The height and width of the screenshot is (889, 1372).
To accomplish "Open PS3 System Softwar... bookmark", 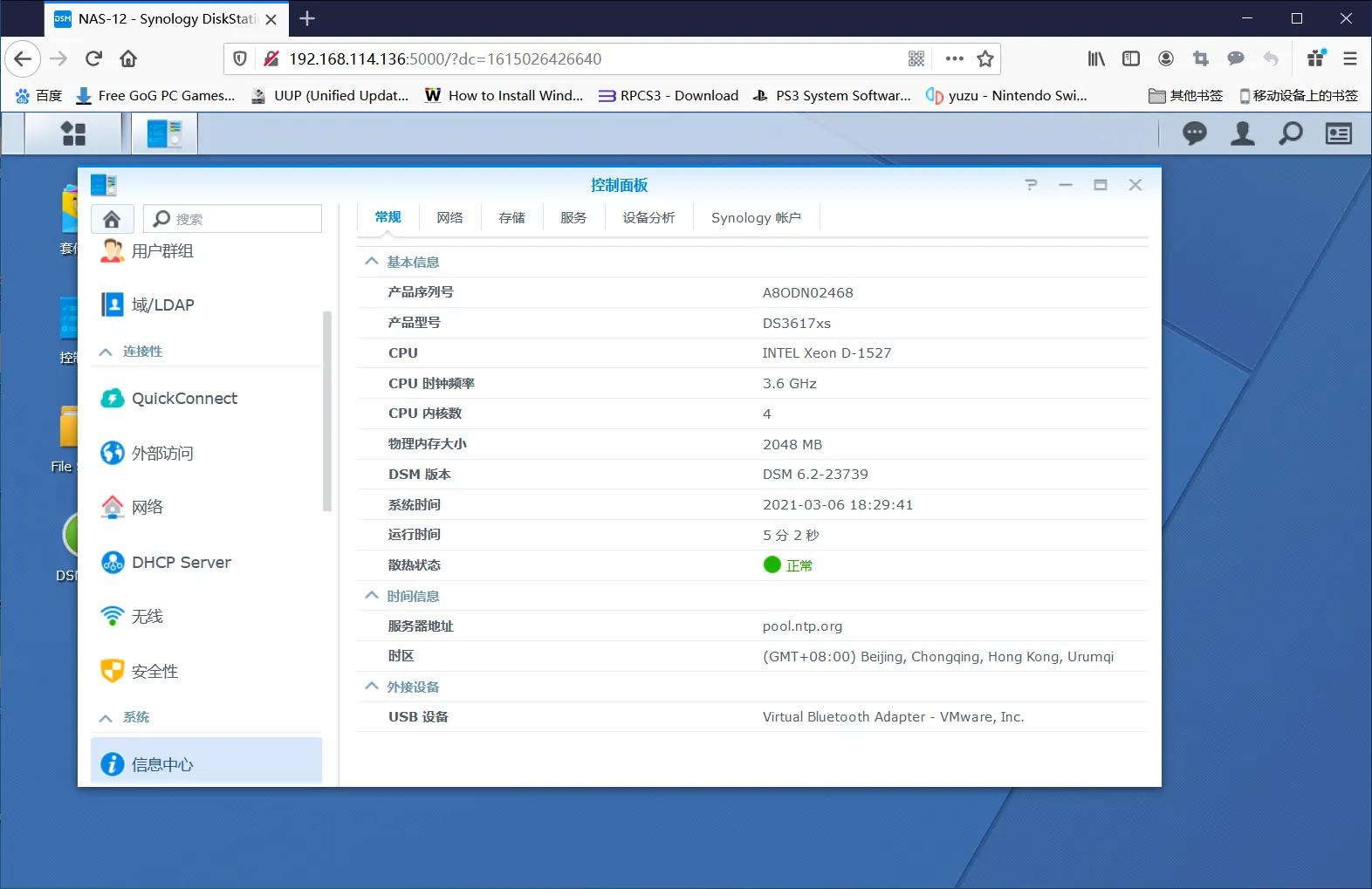I will [832, 96].
